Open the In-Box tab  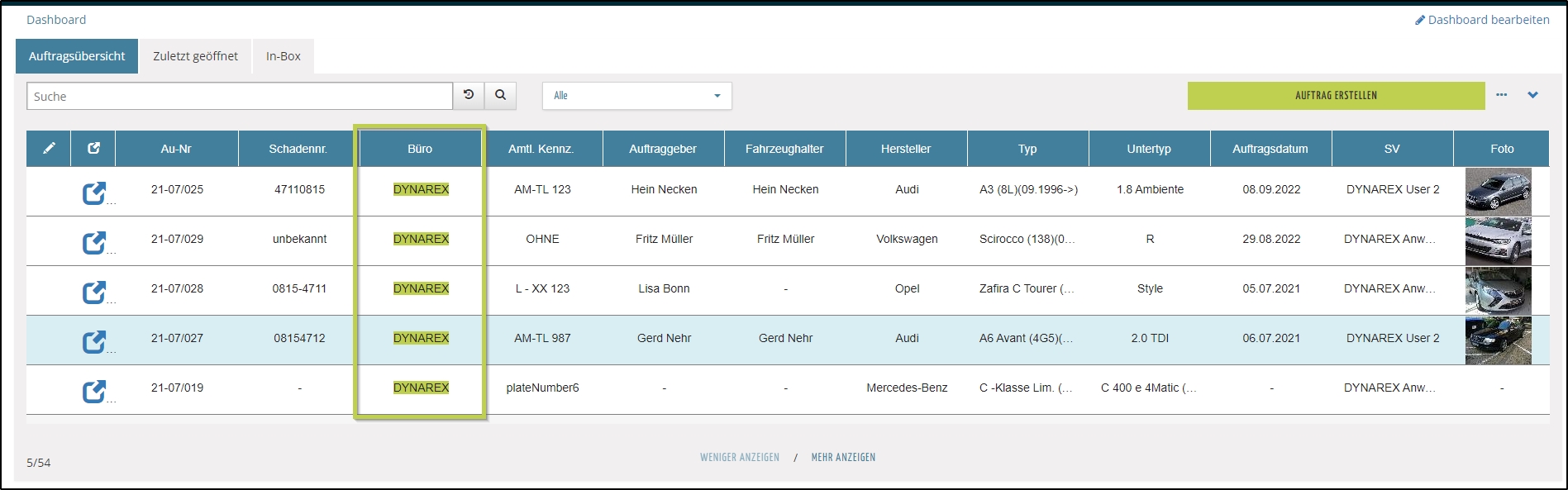(x=283, y=56)
